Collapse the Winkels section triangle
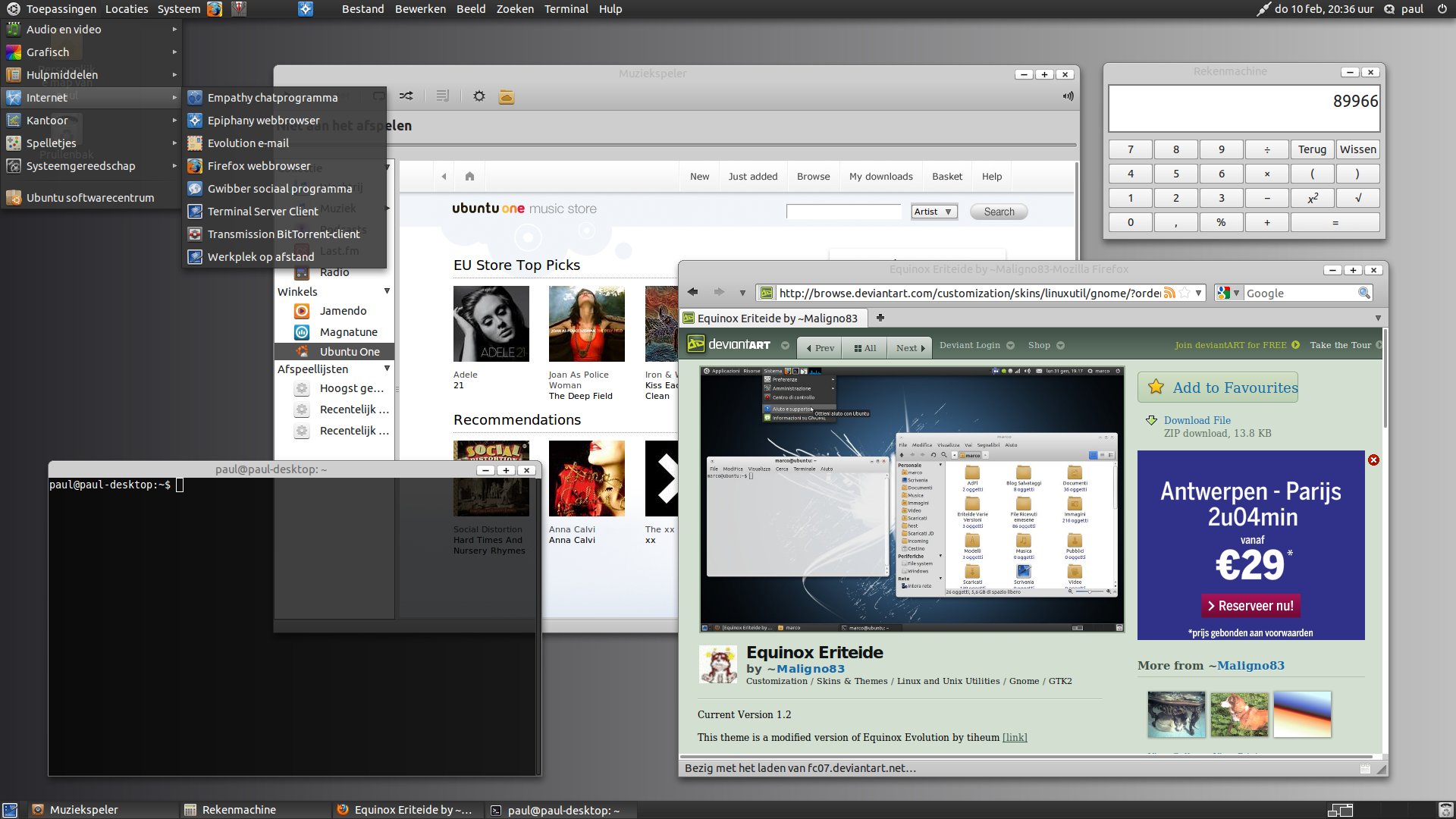Viewport: 1456px width, 819px height. pos(387,291)
